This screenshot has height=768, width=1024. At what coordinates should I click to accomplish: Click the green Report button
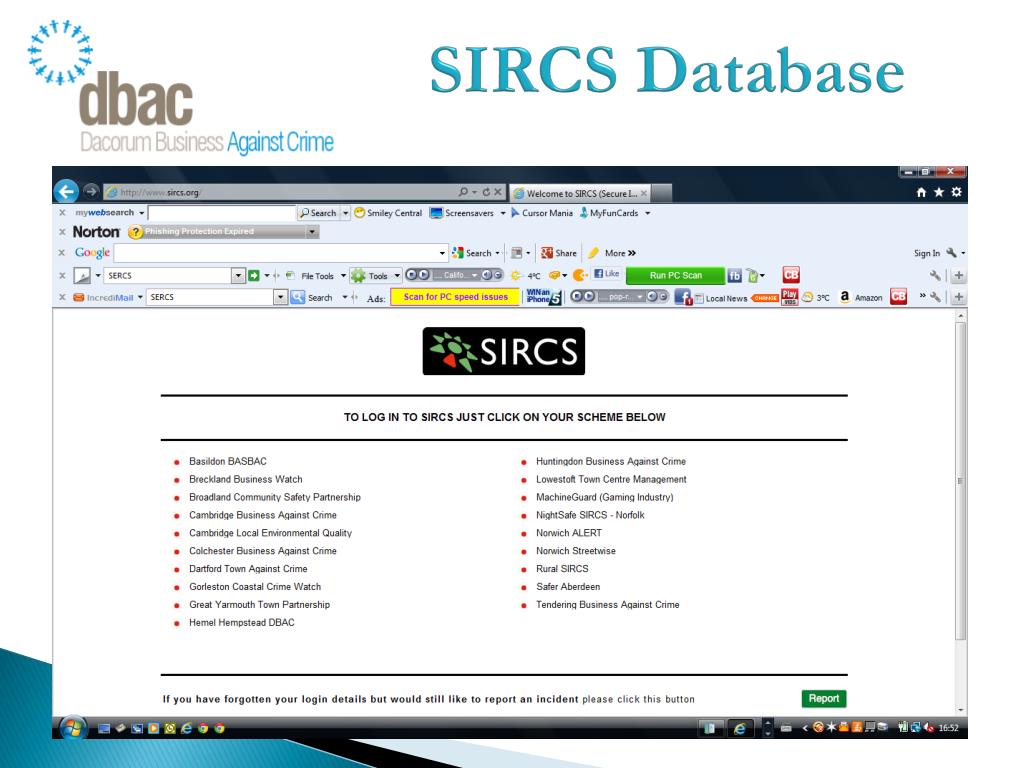(824, 698)
